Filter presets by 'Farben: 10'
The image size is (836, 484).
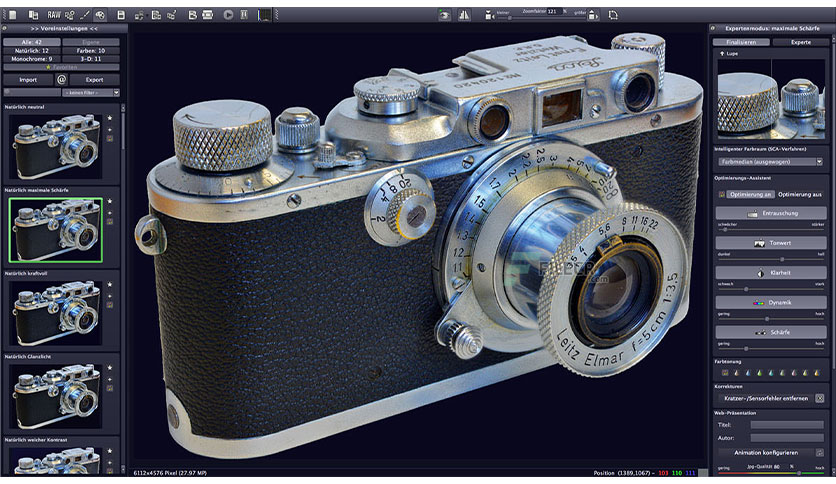(x=91, y=51)
